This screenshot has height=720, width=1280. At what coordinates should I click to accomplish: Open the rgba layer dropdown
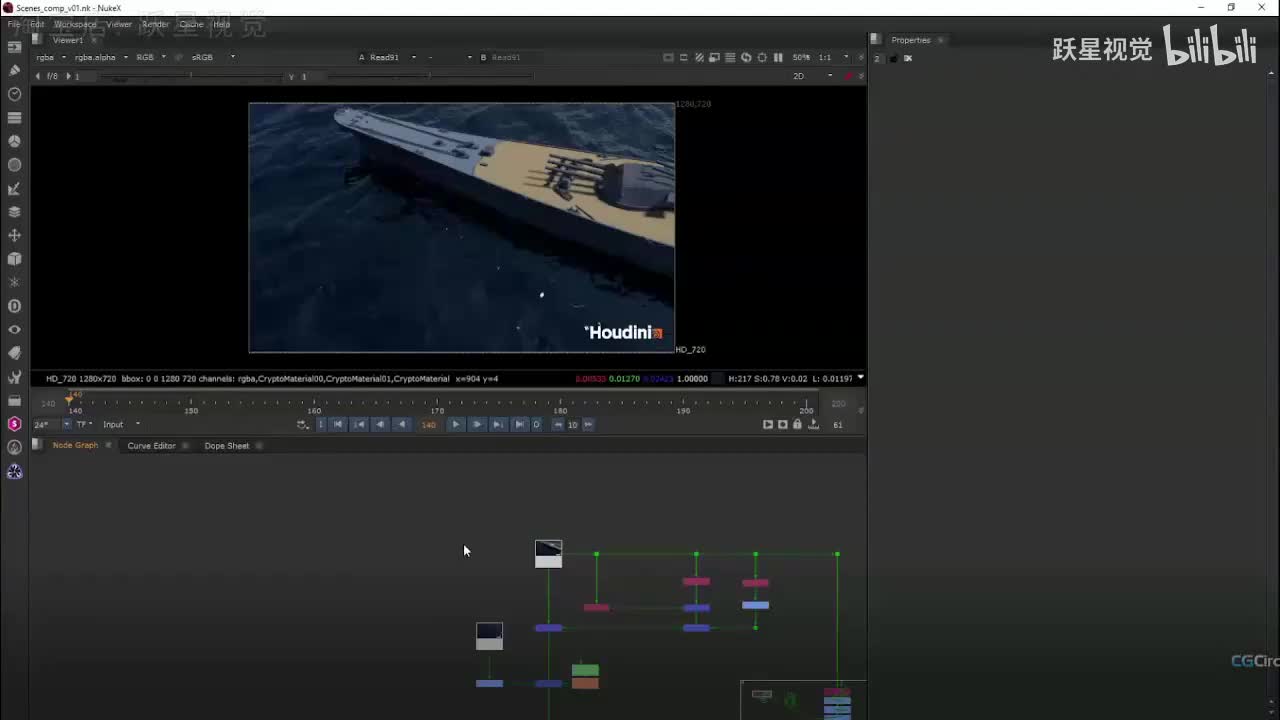pyautogui.click(x=51, y=57)
